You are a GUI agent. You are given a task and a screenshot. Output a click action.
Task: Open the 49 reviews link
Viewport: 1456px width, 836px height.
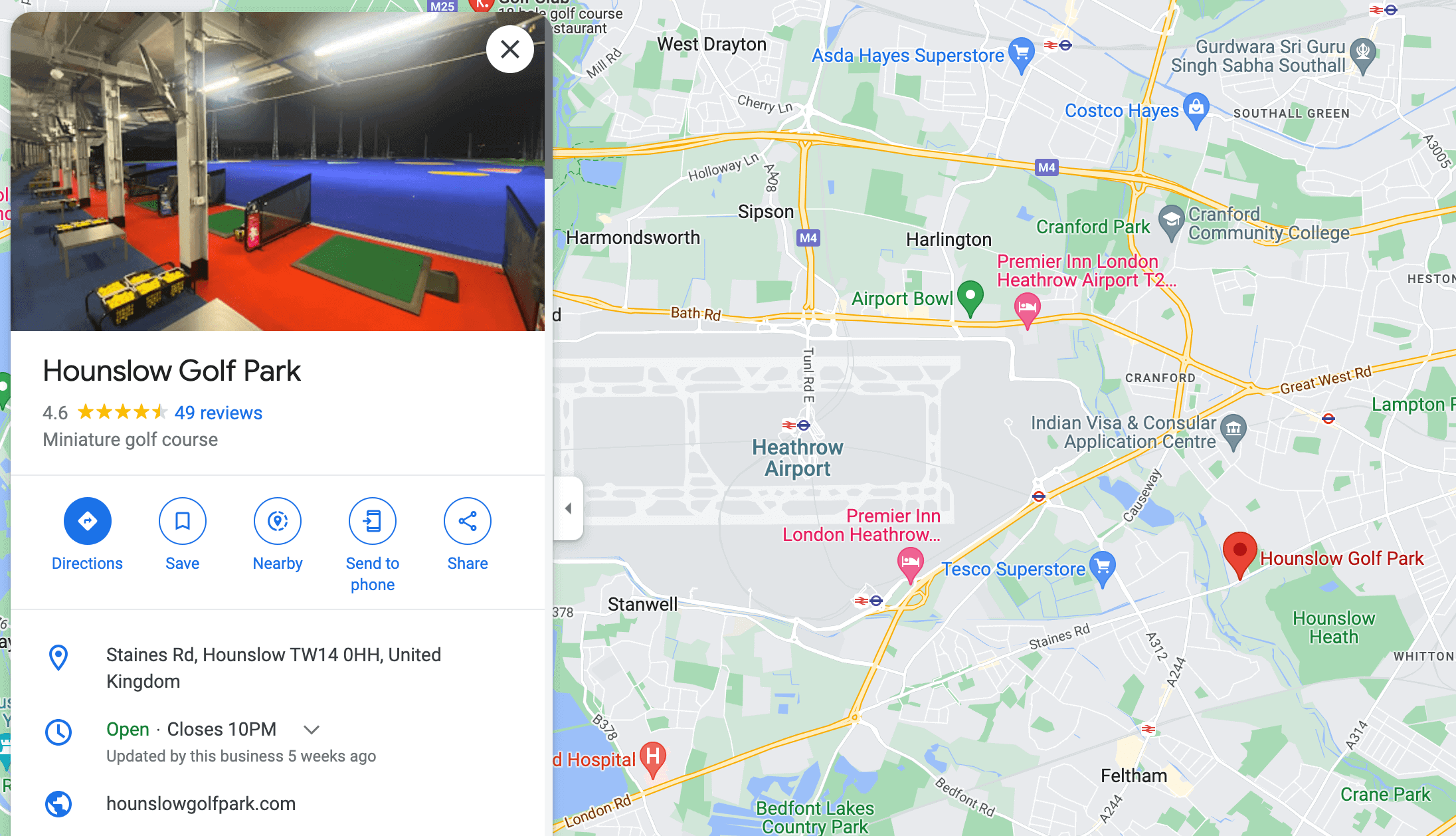tap(219, 413)
